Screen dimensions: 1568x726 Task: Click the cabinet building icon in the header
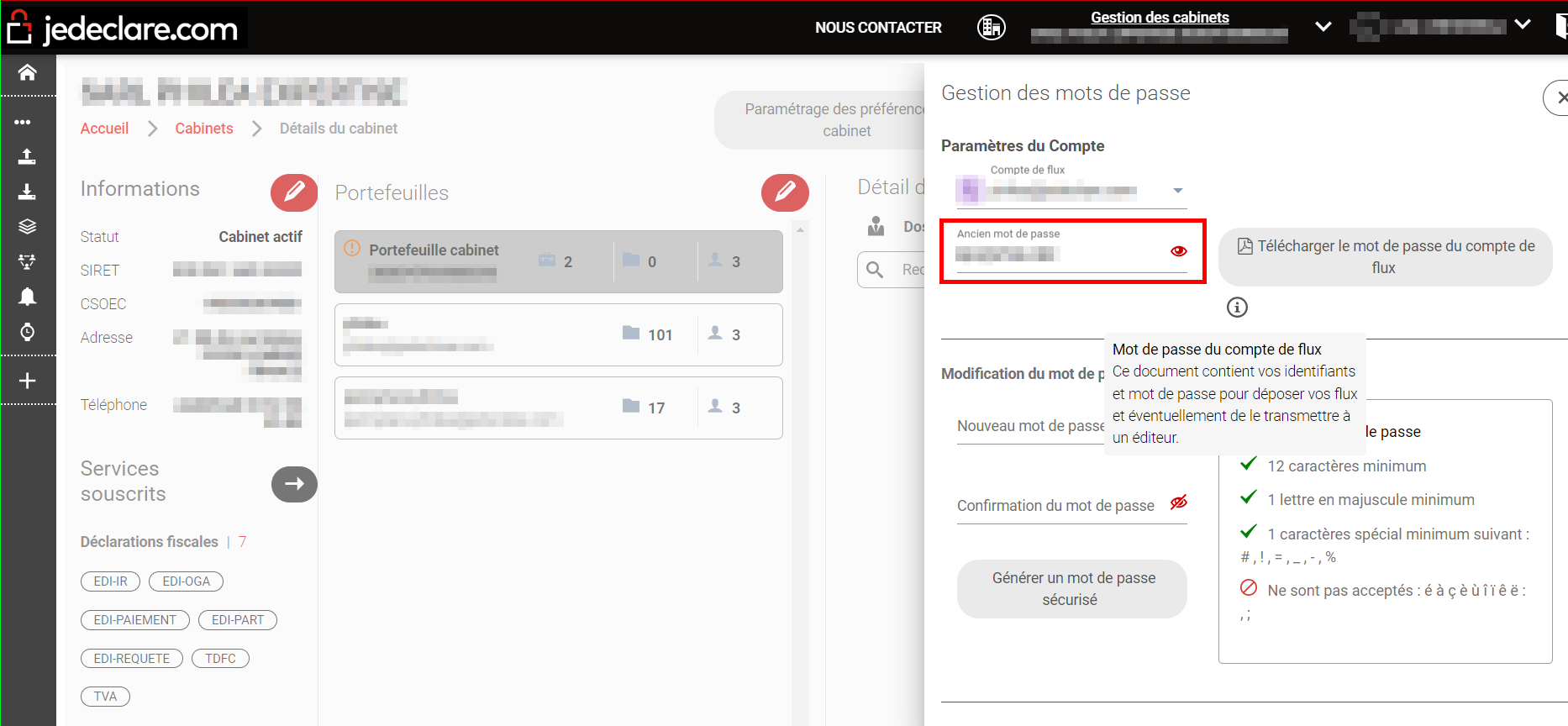(992, 27)
